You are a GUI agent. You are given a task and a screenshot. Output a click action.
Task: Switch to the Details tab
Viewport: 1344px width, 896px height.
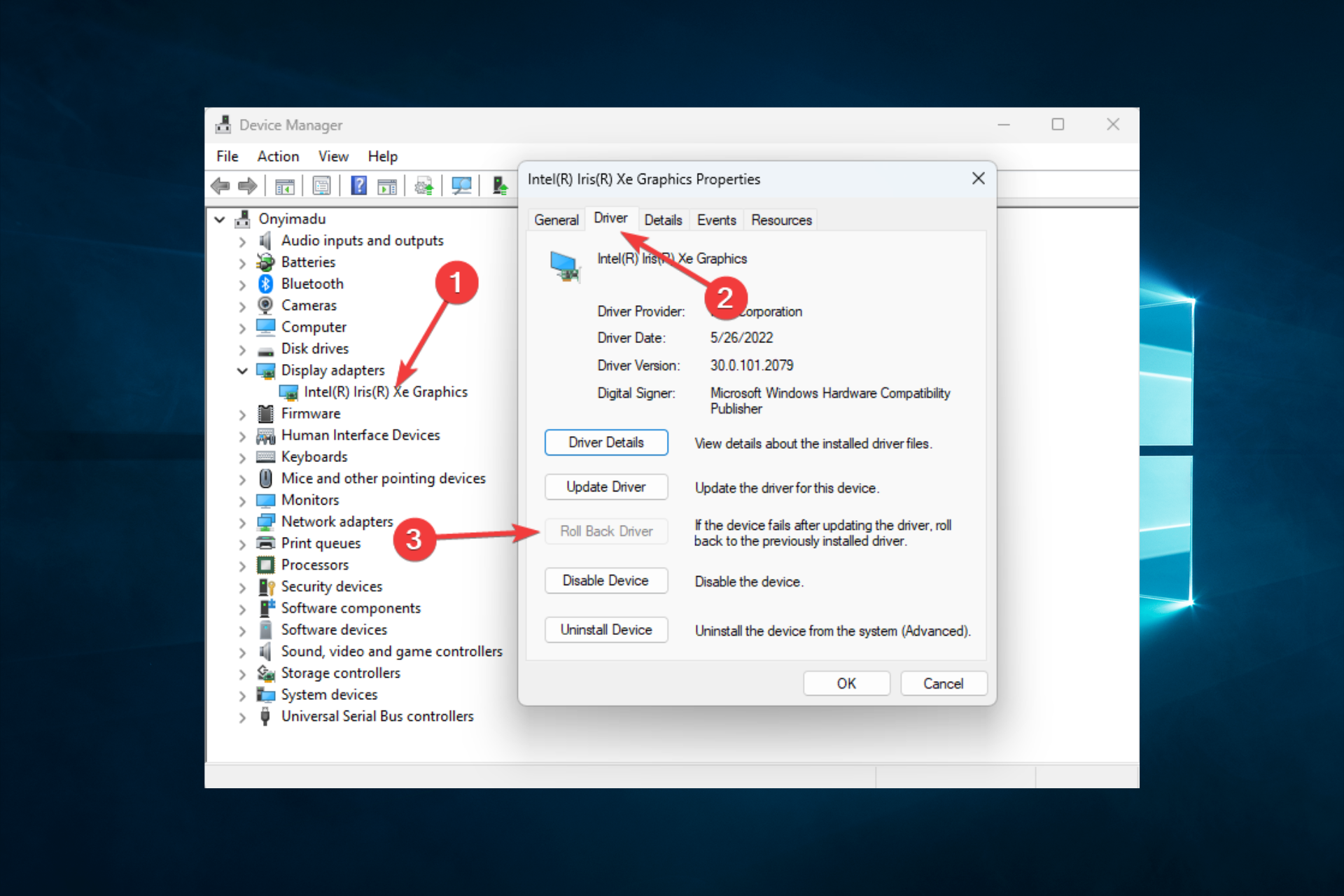coord(662,220)
